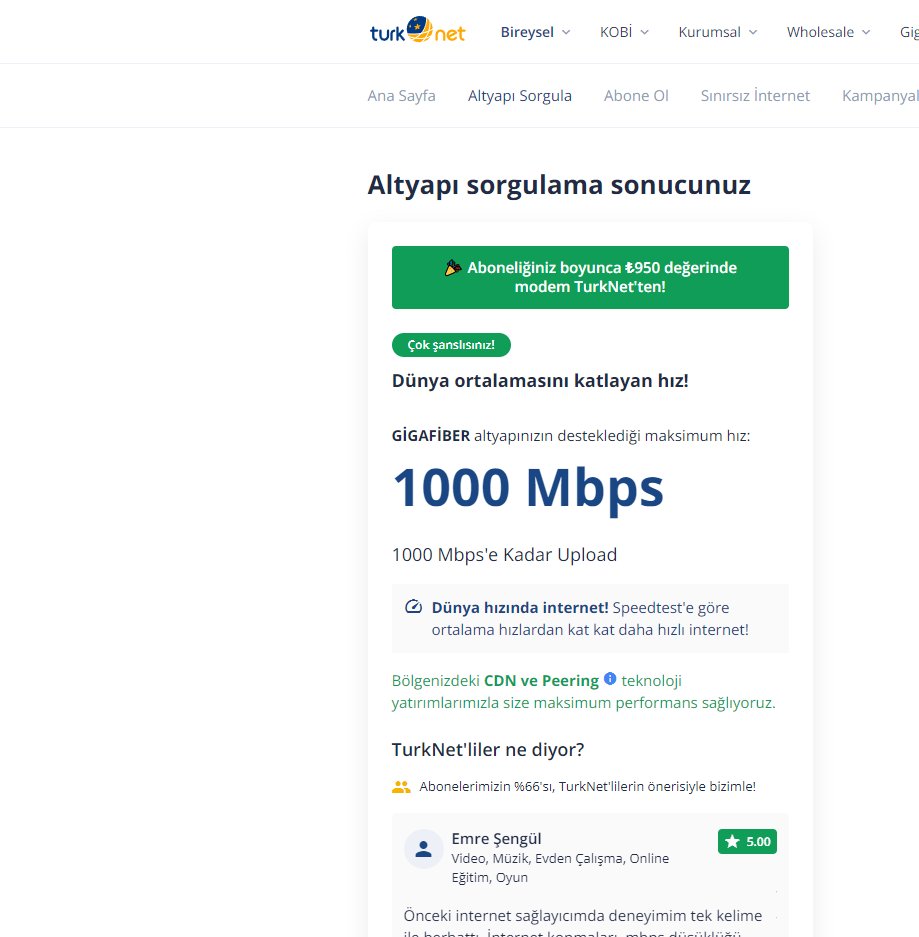This screenshot has height=937, width=919.
Task: Click the speedometer icon beside Dünya hızında internet
Action: click(x=413, y=607)
